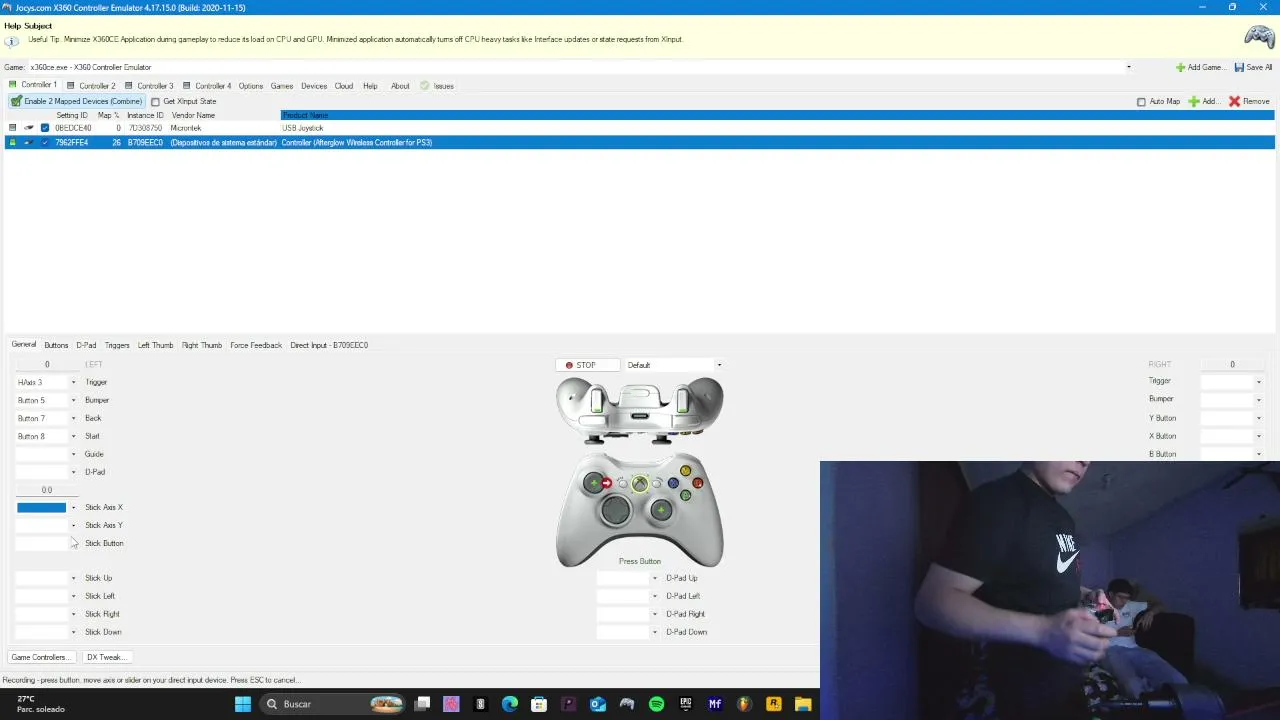
Task: Save all settings with Save All
Action: tap(1253, 67)
